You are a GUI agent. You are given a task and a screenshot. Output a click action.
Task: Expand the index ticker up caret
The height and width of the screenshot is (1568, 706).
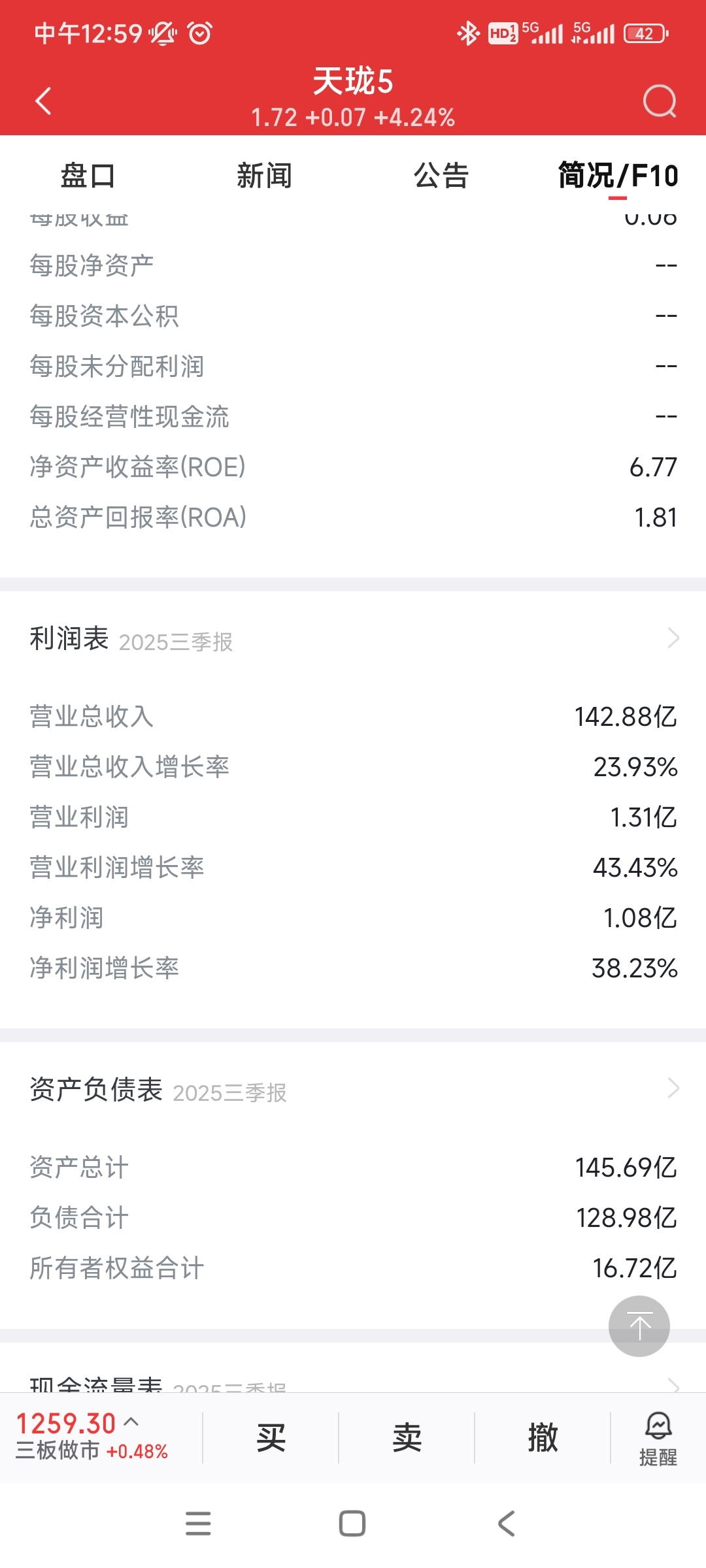pyautogui.click(x=131, y=1421)
